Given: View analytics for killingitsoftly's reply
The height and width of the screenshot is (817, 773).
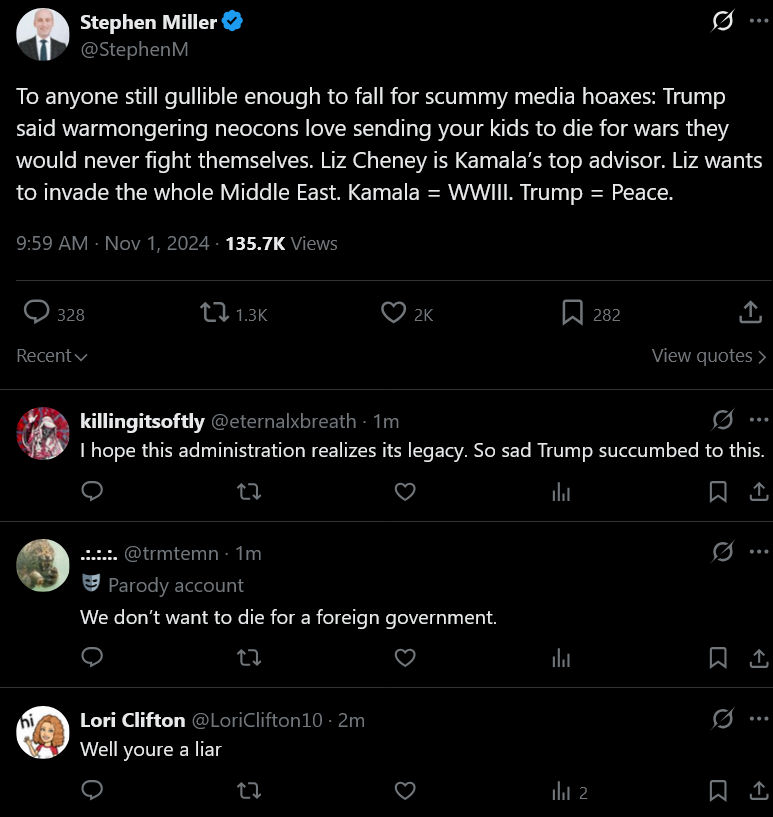Looking at the screenshot, I should tap(561, 492).
